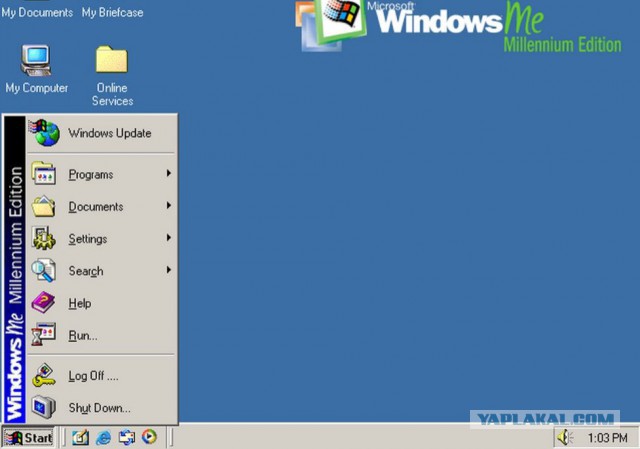The width and height of the screenshot is (640, 449).
Task: Click the Online Services folder icon
Action: (x=112, y=62)
